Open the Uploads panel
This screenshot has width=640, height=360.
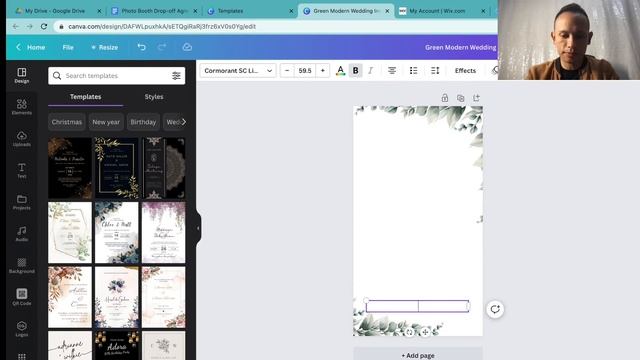click(22, 139)
